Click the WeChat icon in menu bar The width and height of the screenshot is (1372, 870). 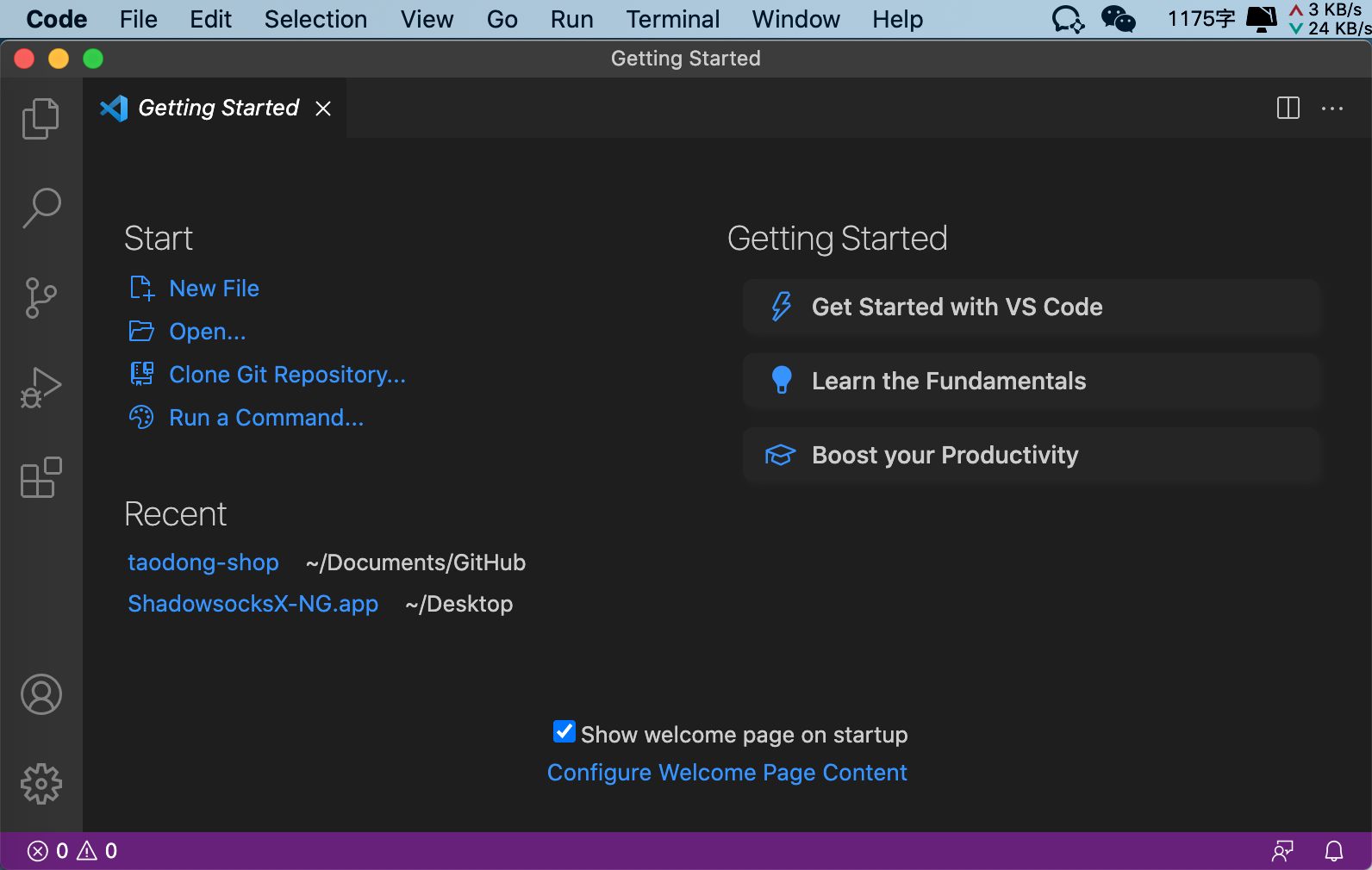pyautogui.click(x=1119, y=19)
